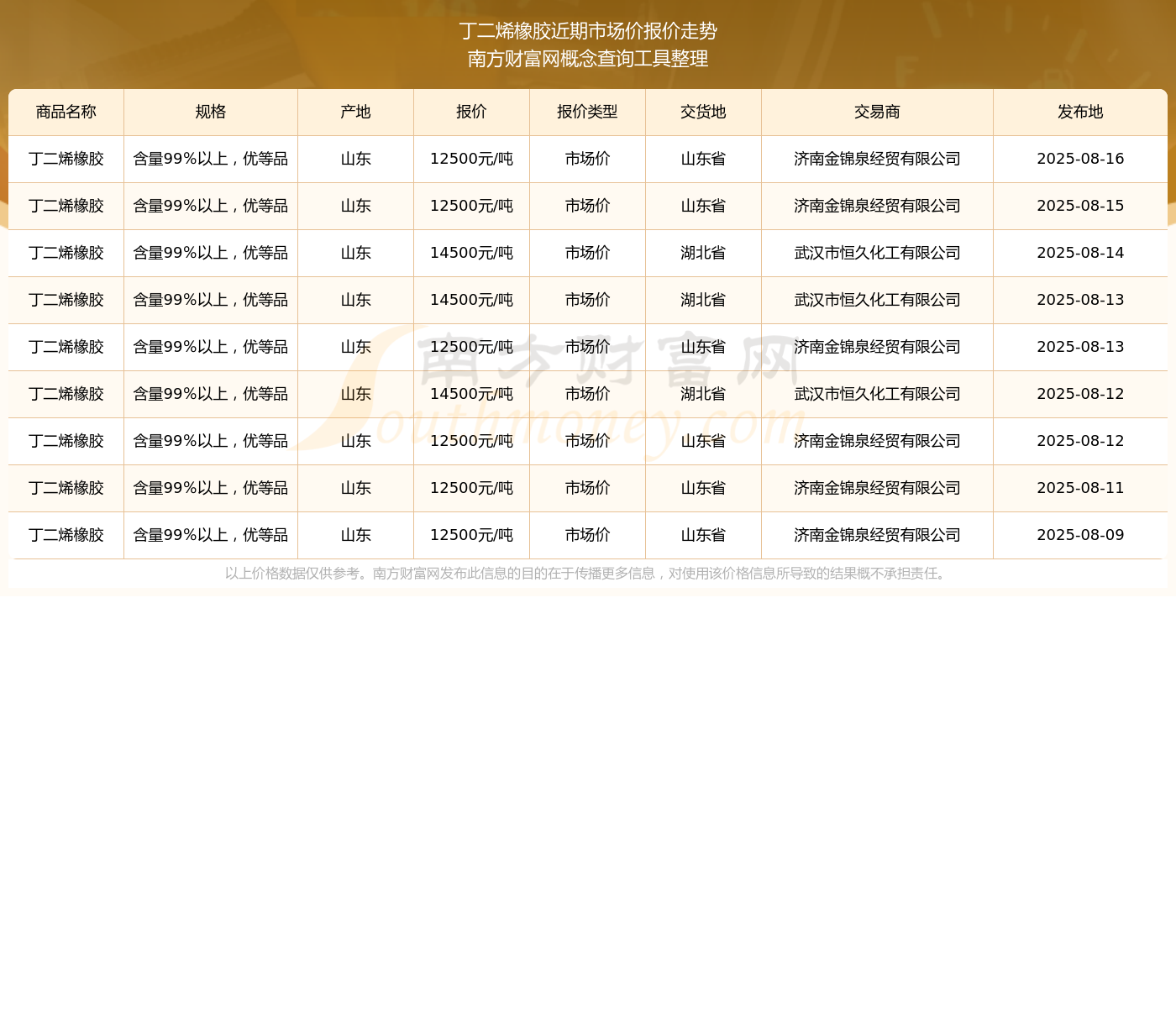This screenshot has height=1012, width=1176.
Task: Click the disclaimer text below the table
Action: 588,574
